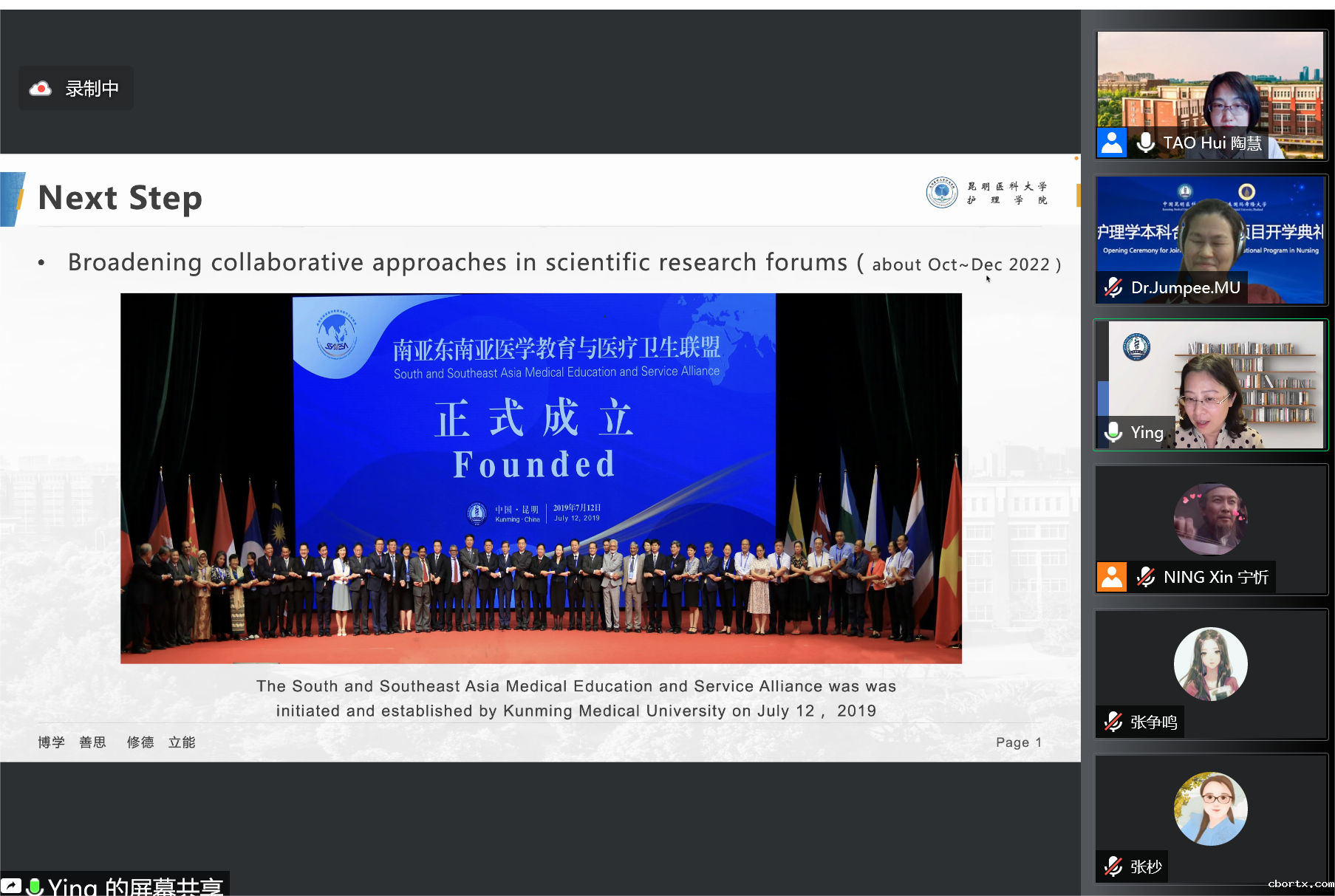1335x896 pixels.
Task: Click the active microphone icon beside Ying
Action: pos(1113,432)
